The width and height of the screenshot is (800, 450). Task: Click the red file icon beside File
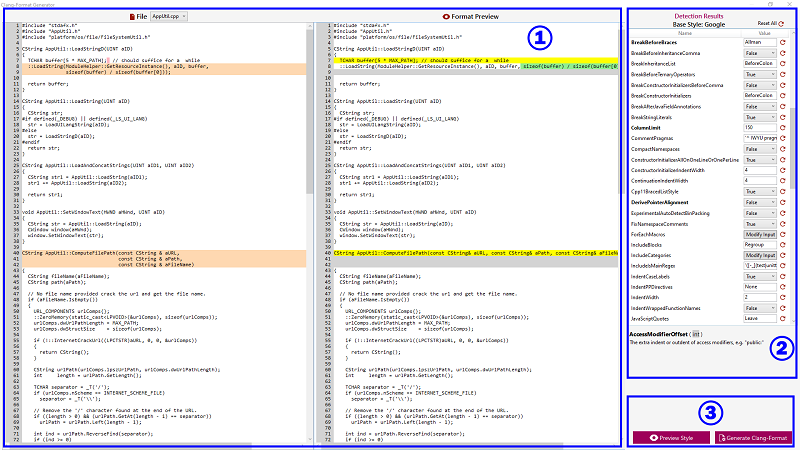pyautogui.click(x=132, y=16)
